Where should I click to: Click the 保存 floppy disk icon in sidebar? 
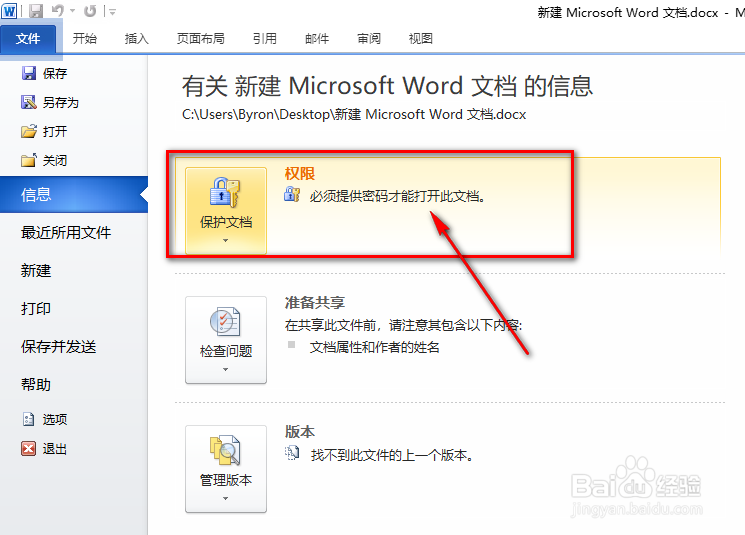(x=29, y=73)
